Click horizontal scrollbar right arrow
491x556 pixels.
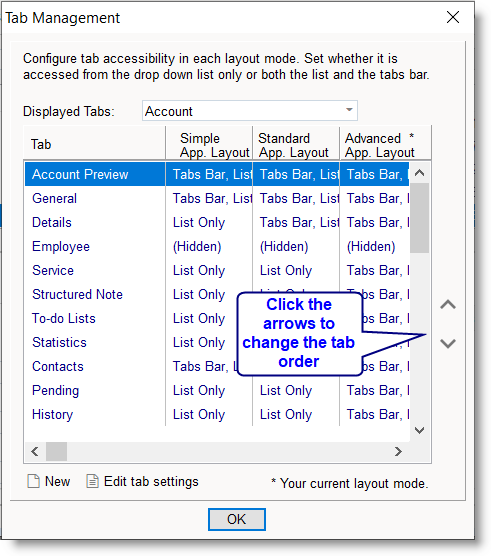tap(398, 451)
